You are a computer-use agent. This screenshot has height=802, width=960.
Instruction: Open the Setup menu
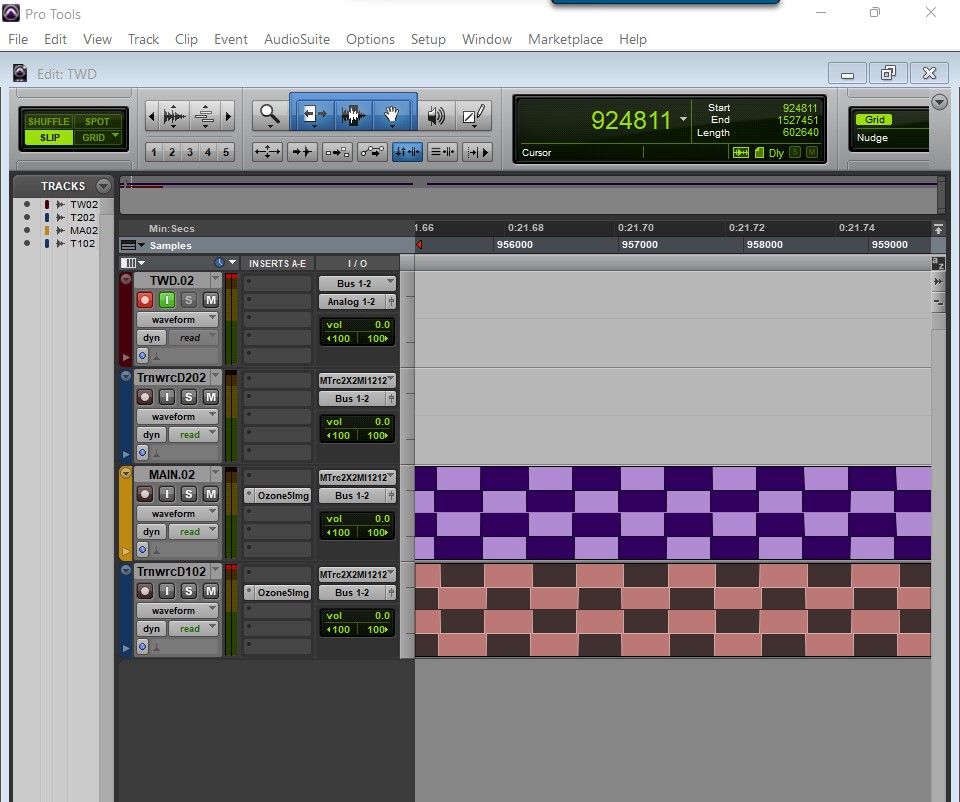428,39
